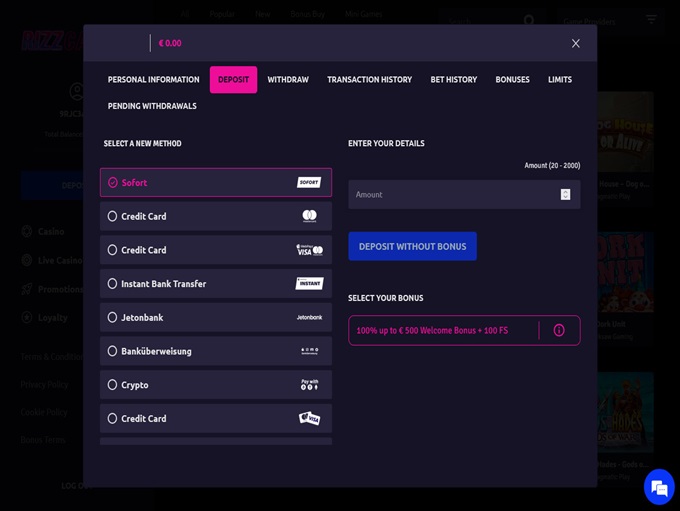Click the Amount field stepper arrows
This screenshot has width=680, height=511.
pos(565,195)
